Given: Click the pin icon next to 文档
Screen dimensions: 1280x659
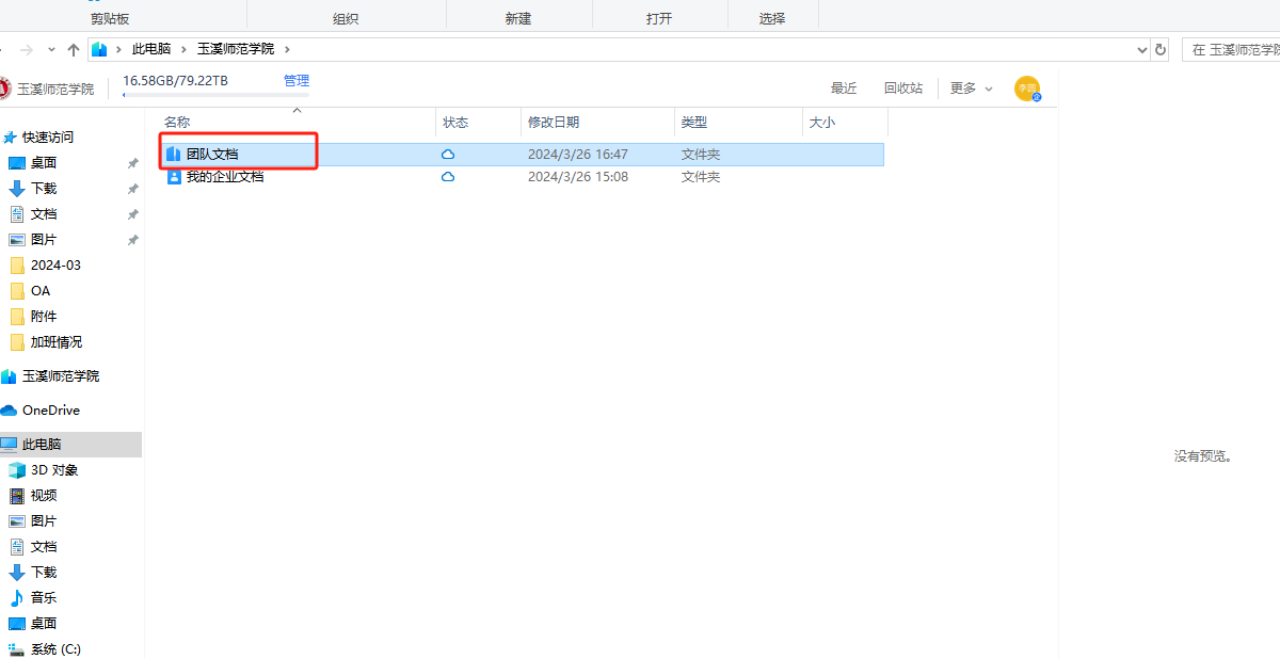Looking at the screenshot, I should point(133,215).
